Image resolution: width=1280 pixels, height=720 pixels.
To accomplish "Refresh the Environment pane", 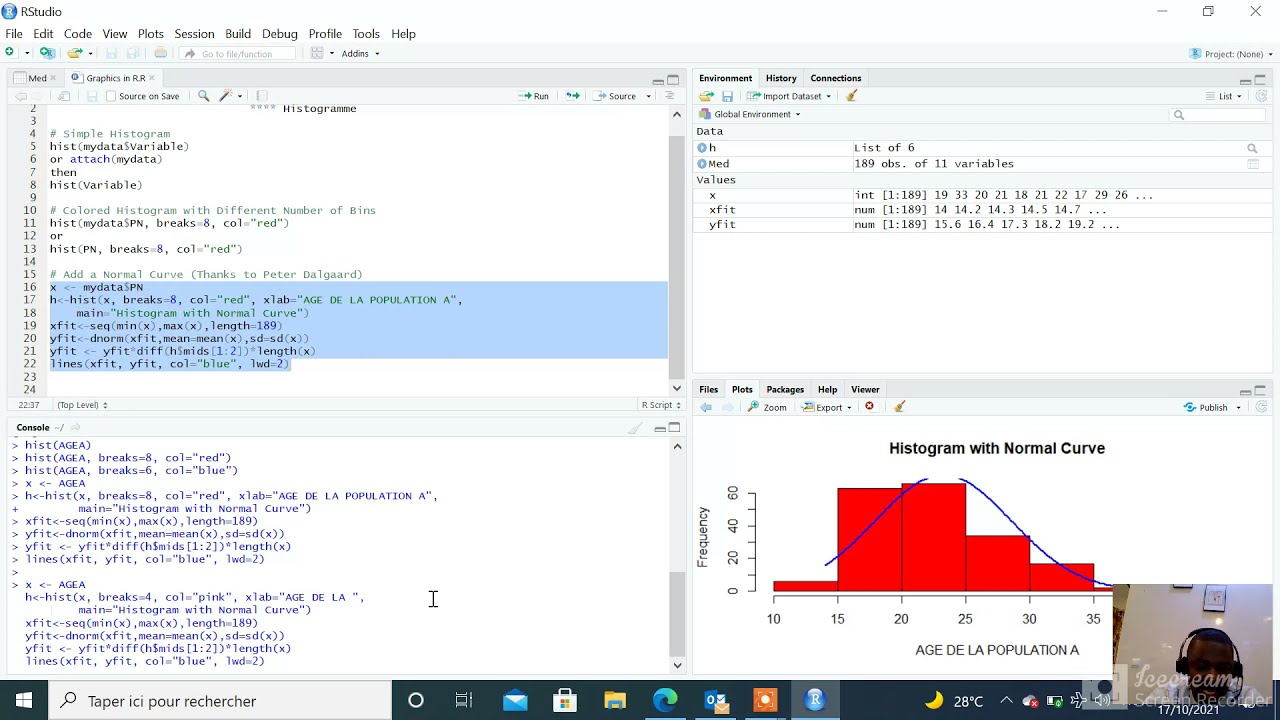I will [1261, 96].
